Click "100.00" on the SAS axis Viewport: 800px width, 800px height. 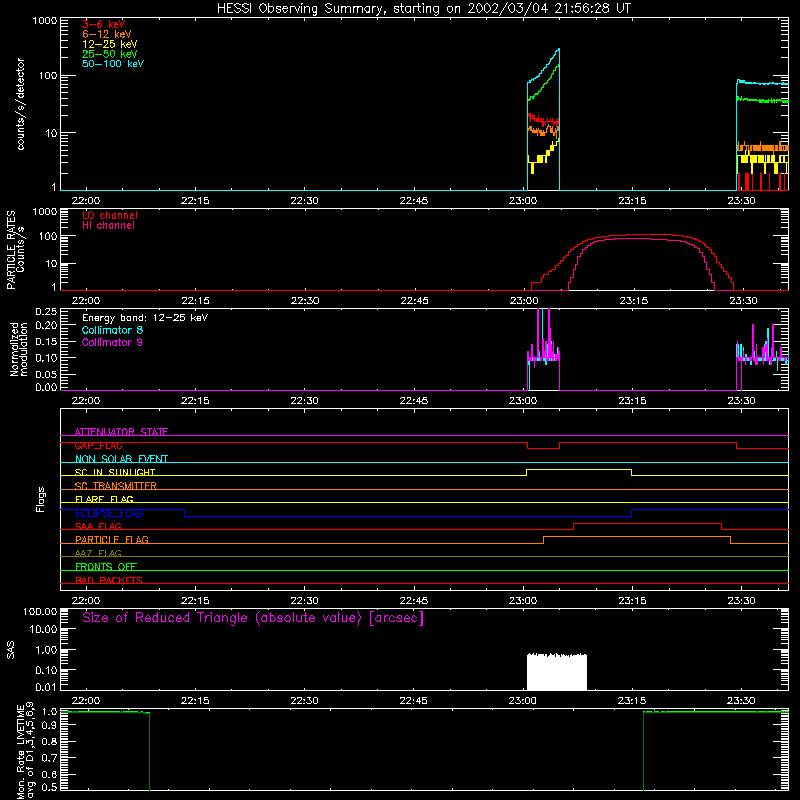tap(40, 612)
